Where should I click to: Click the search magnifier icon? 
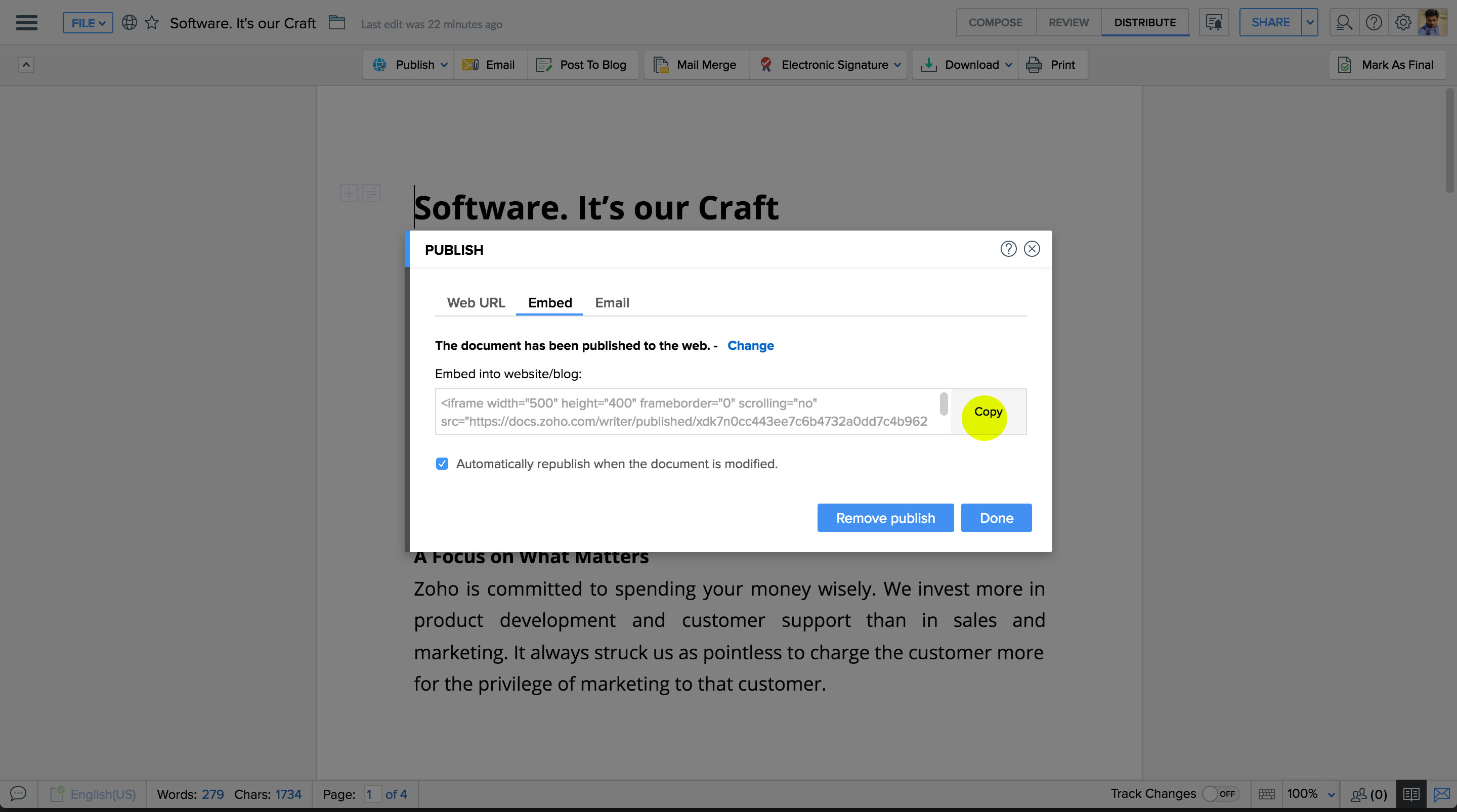[x=1344, y=23]
